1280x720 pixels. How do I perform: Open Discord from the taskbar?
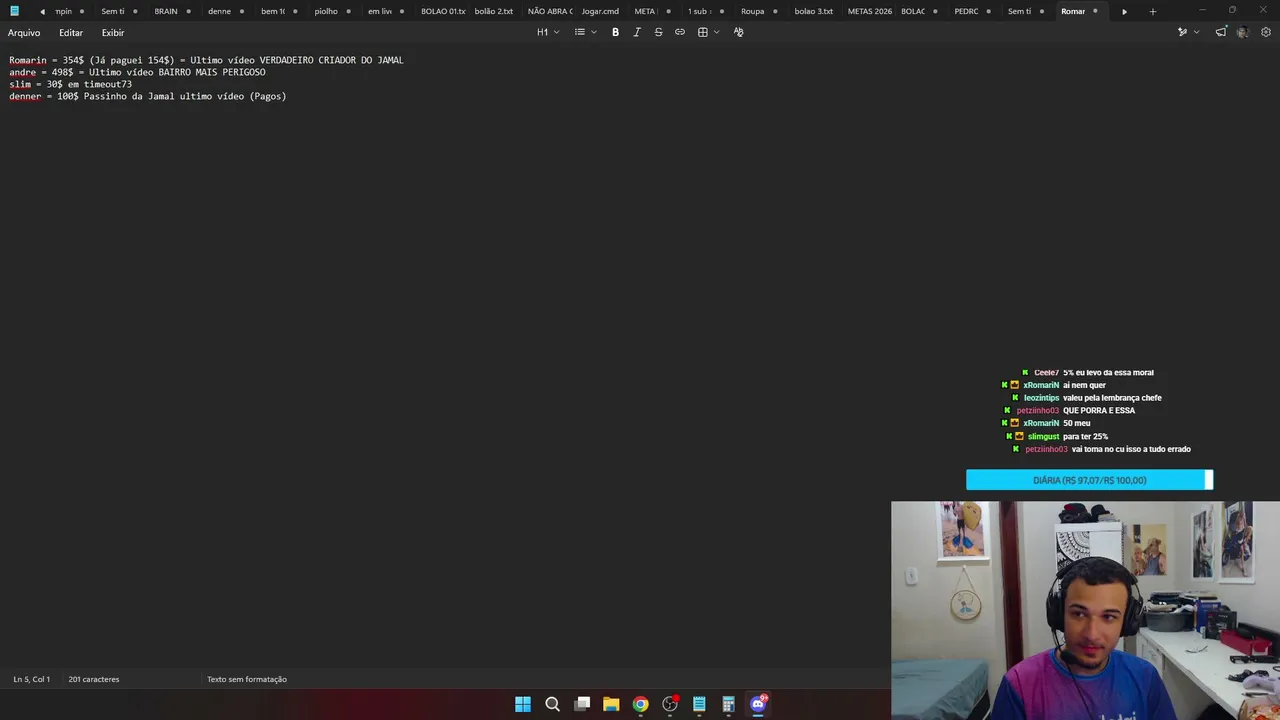(x=758, y=704)
